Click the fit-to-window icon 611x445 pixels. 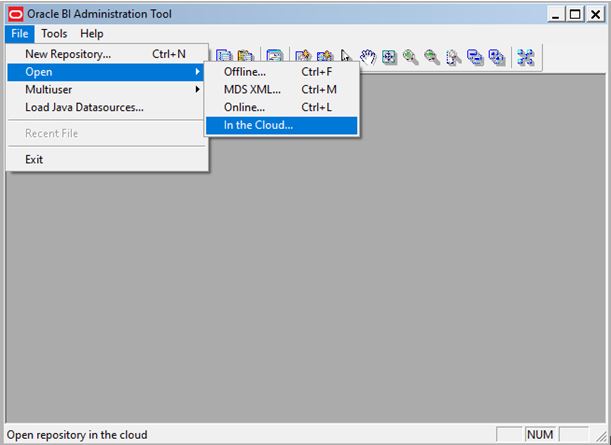click(x=389, y=57)
